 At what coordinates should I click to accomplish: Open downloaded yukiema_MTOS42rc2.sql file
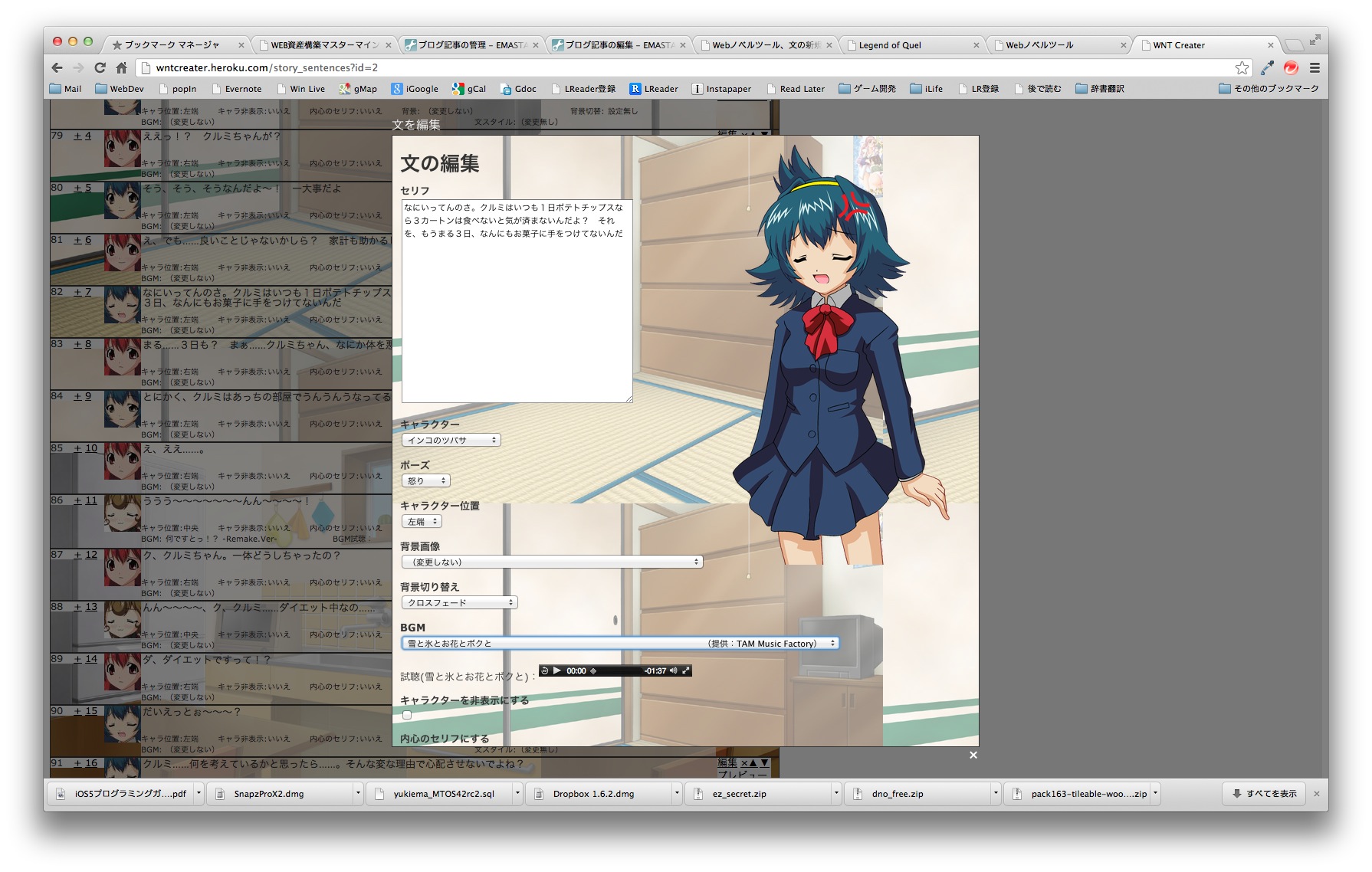[x=439, y=794]
